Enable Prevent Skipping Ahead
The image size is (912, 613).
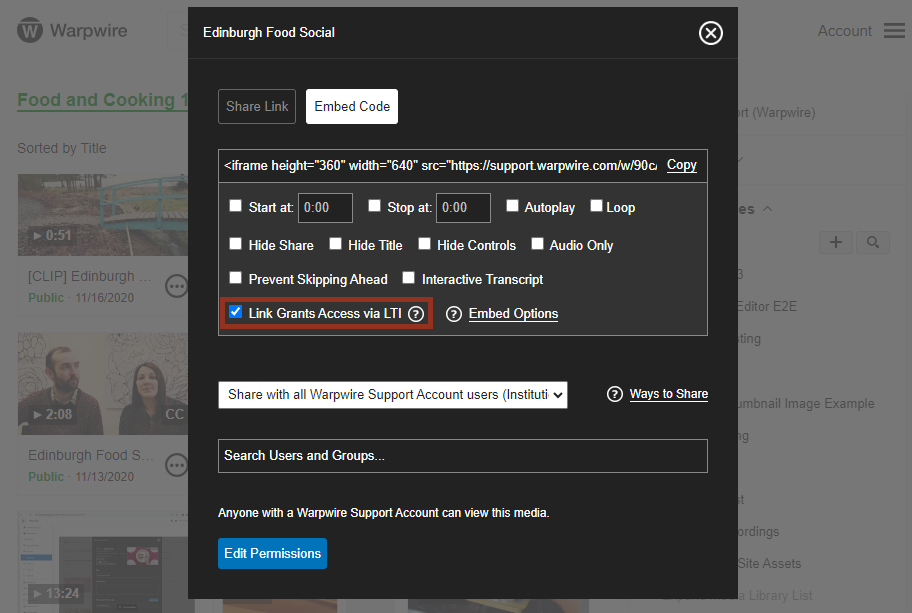coord(236,278)
